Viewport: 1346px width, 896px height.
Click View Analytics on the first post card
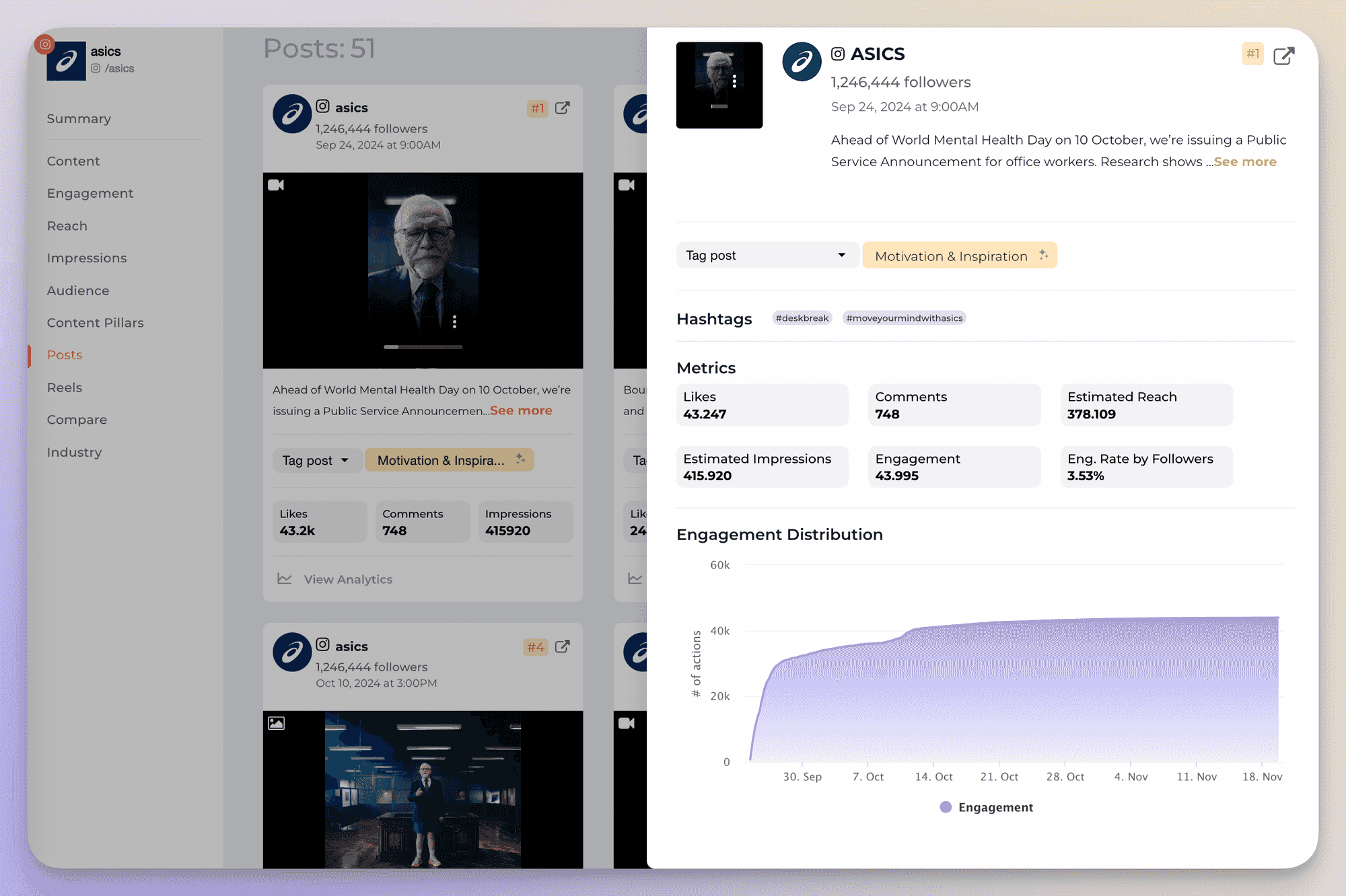(348, 579)
